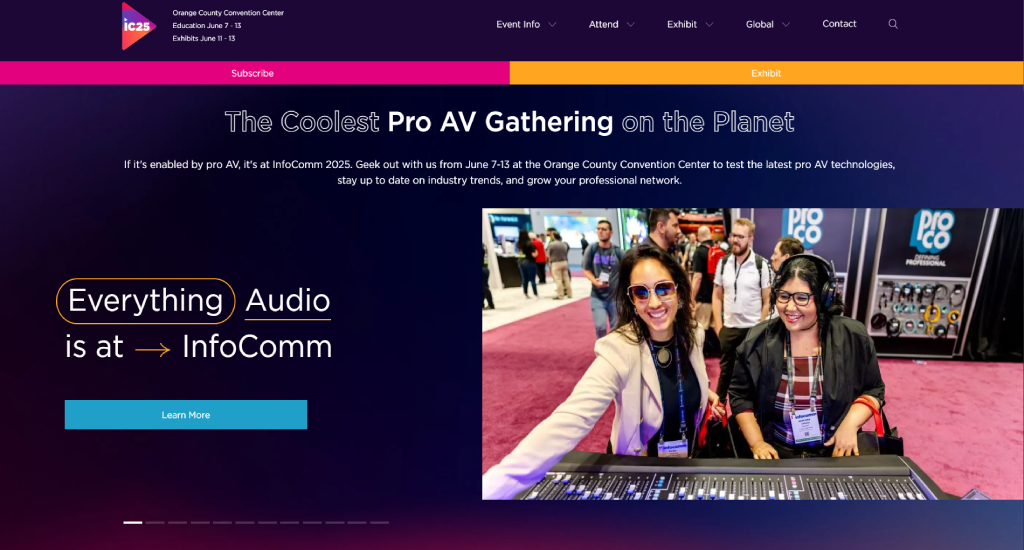Click the blue Learn More button
This screenshot has height=550, width=1024.
click(185, 415)
